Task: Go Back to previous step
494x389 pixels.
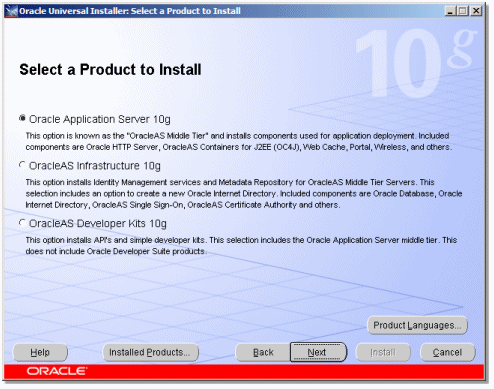Action: (263, 352)
